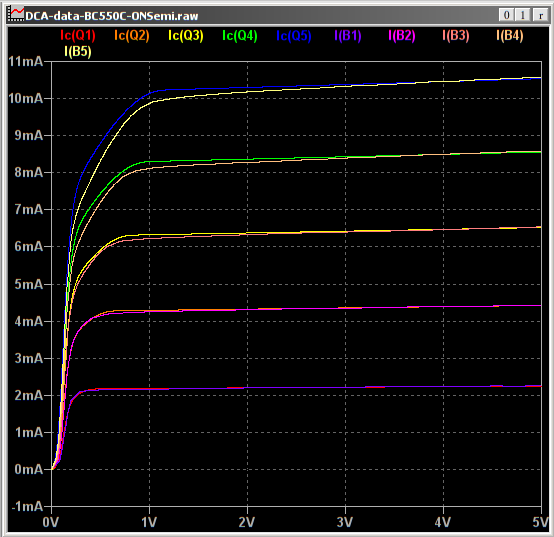Select the Ic(Q2) trace label
Screen dimensions: 554x537
pos(132,36)
